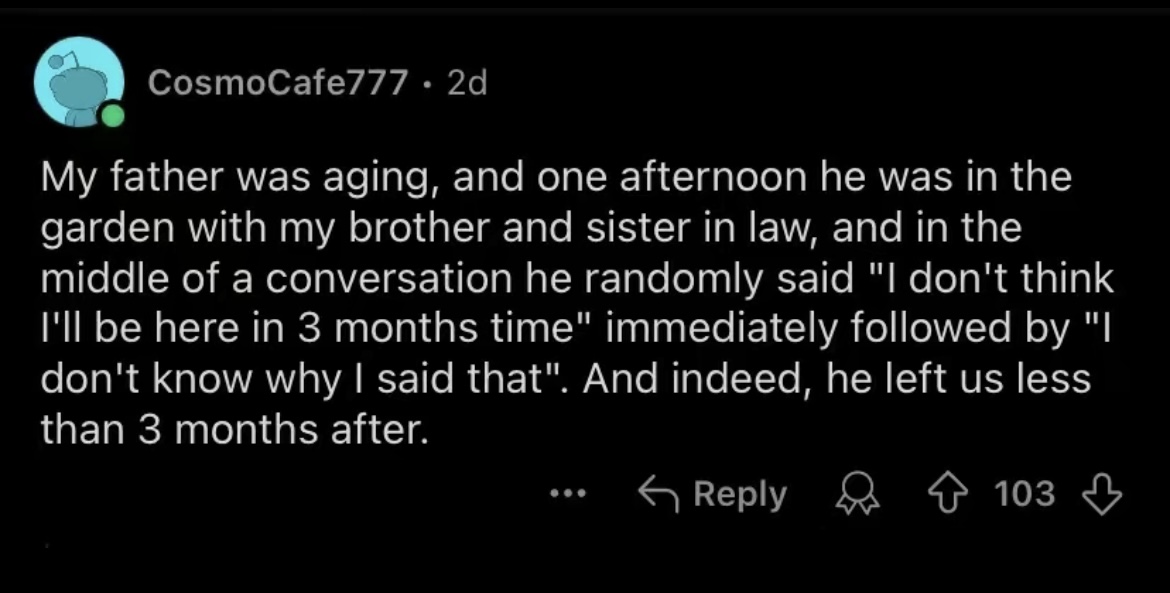Click the CosmoCafe777 avatar image
Screen dimensions: 1170x593
(78, 81)
